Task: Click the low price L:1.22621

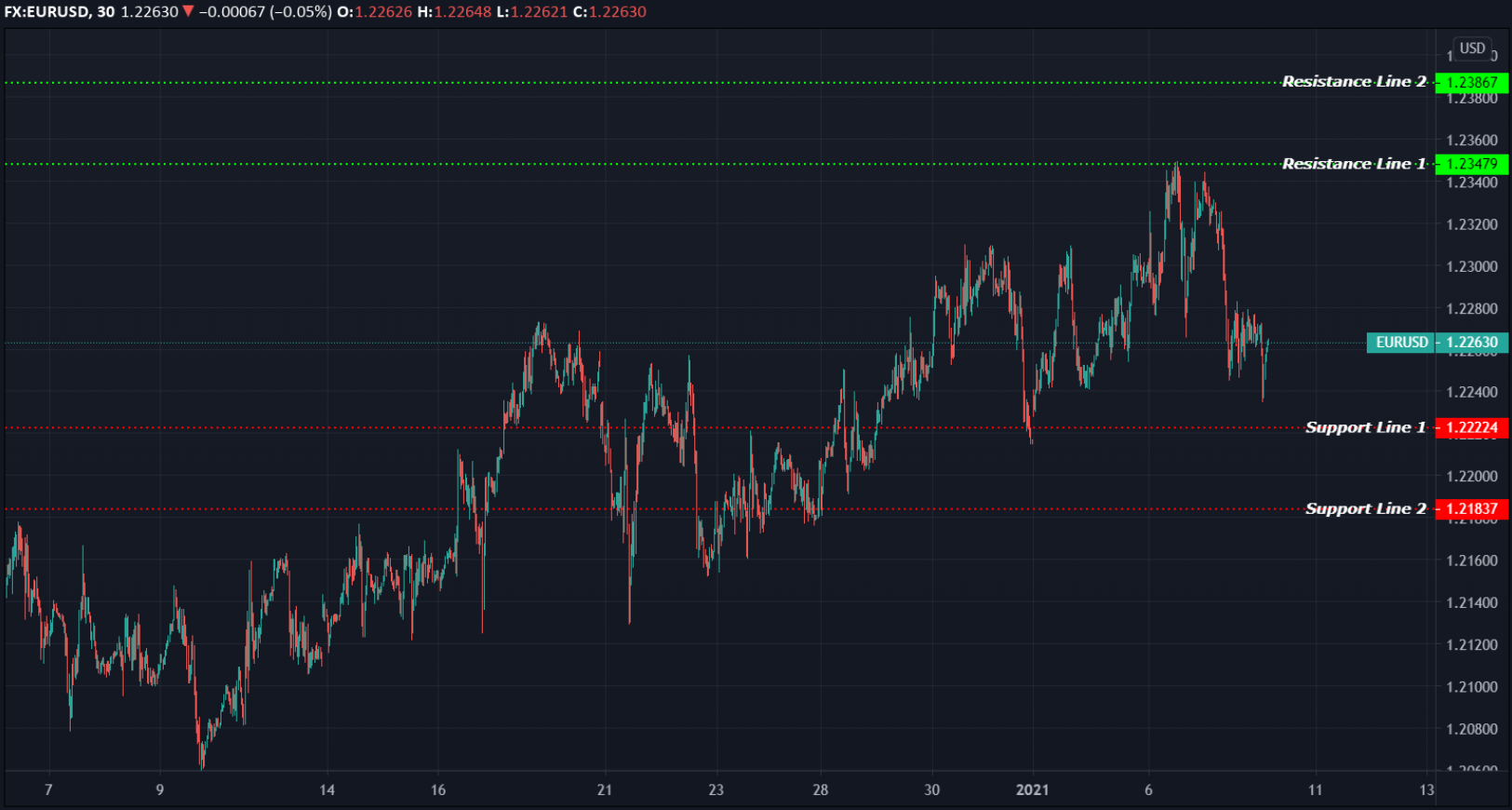Action: [531, 12]
